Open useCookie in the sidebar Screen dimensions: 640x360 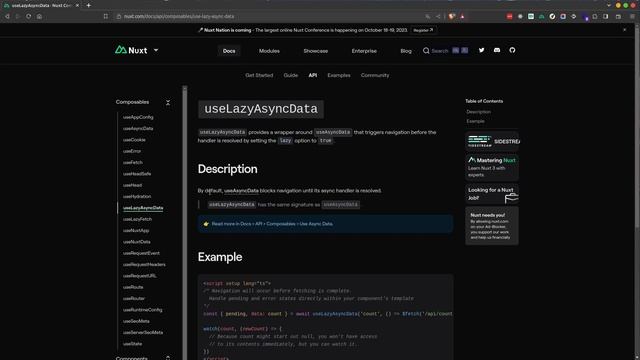134,140
